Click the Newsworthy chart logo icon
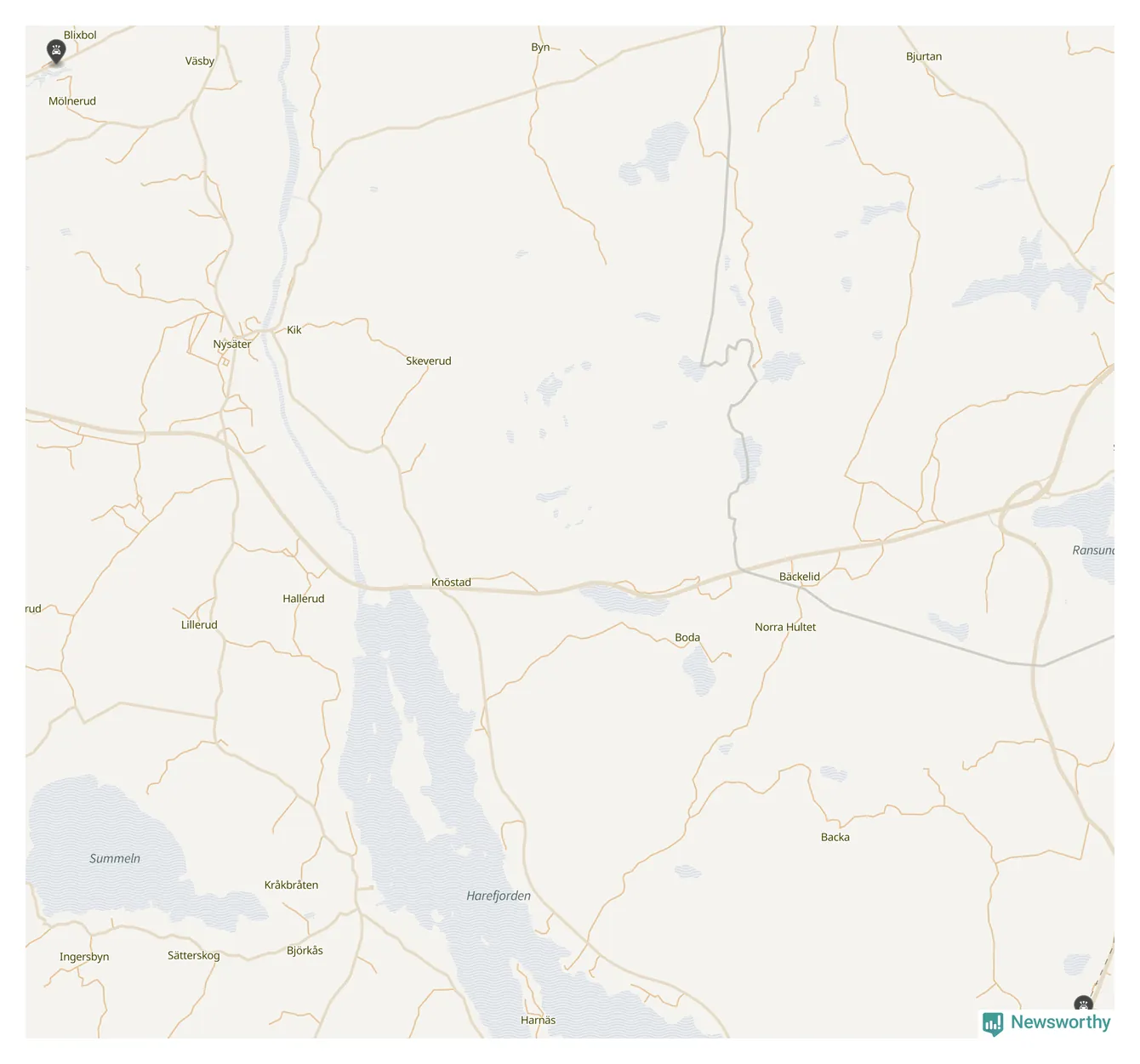This screenshot has height=1064, width=1140. point(993,1023)
